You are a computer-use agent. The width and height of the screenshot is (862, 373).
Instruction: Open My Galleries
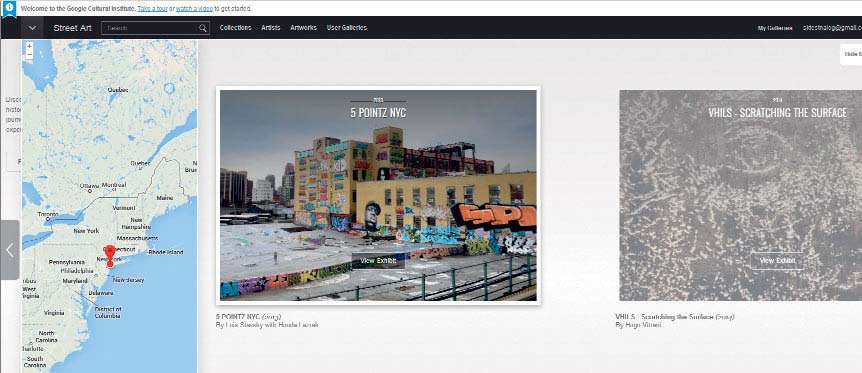pyautogui.click(x=775, y=28)
